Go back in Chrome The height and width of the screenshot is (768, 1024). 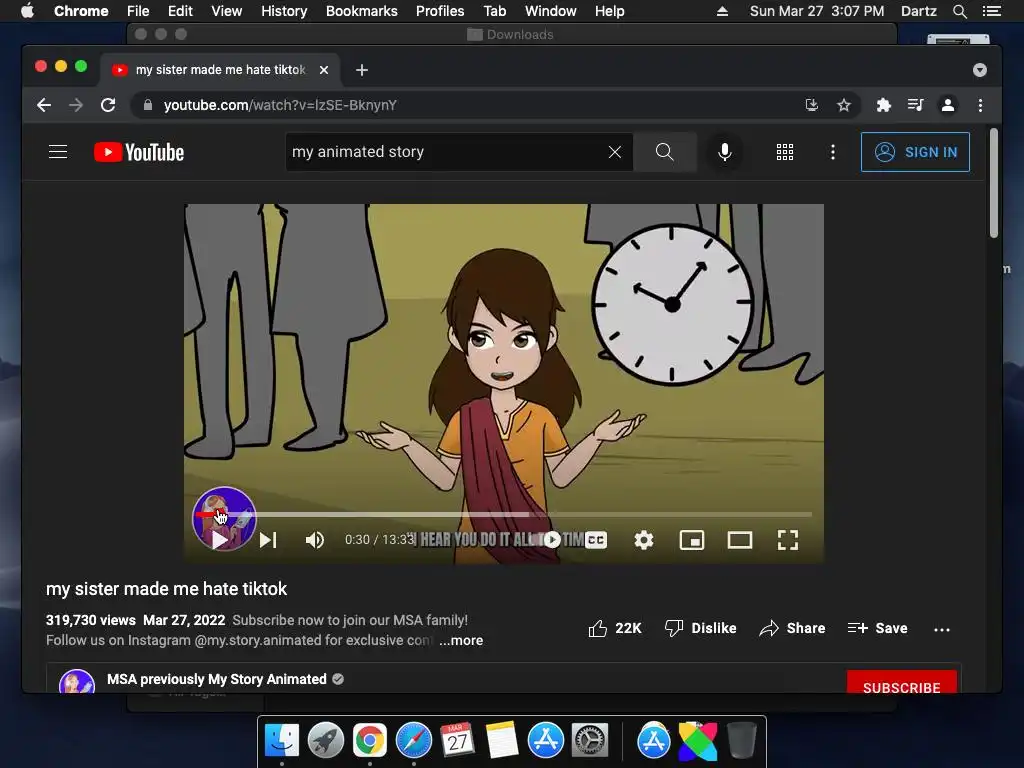pyautogui.click(x=44, y=105)
